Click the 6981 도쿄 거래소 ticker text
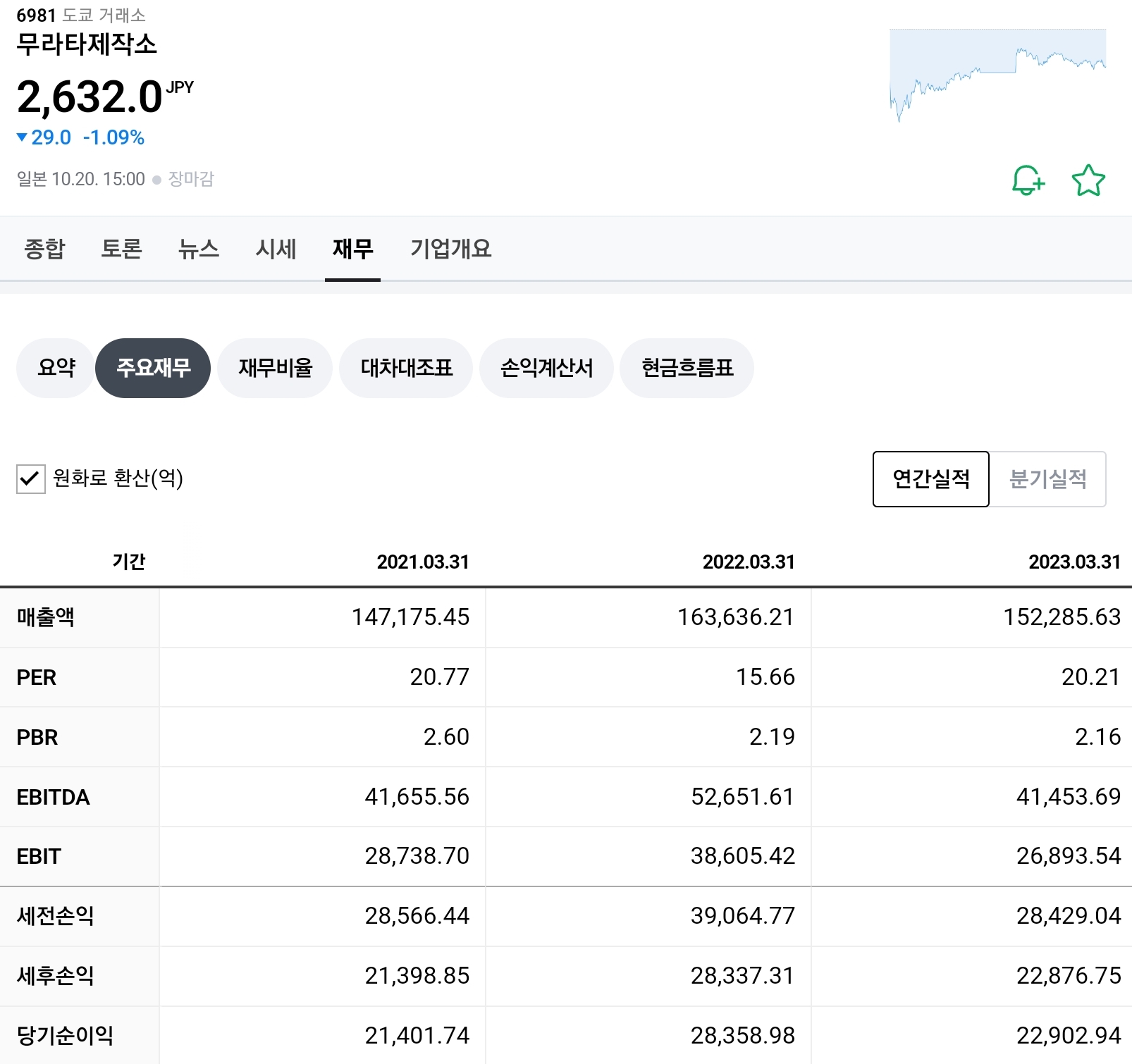 click(x=81, y=15)
